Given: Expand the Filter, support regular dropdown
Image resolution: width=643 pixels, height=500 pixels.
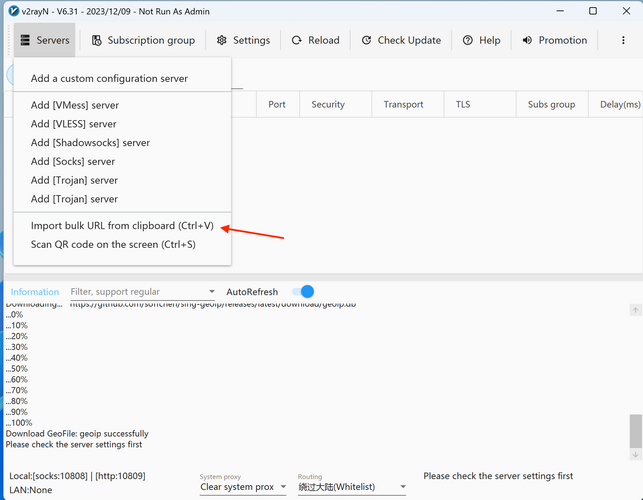Looking at the screenshot, I should [212, 292].
